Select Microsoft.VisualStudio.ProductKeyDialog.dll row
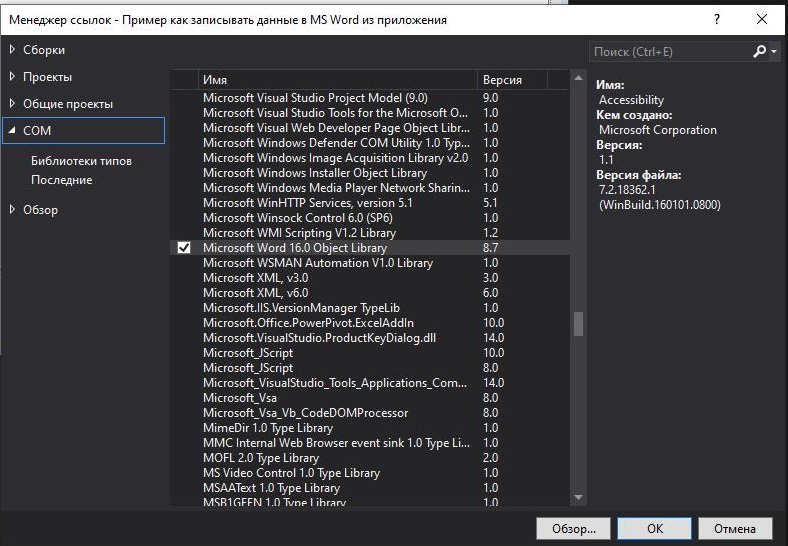This screenshot has height=546, width=788. (370, 338)
